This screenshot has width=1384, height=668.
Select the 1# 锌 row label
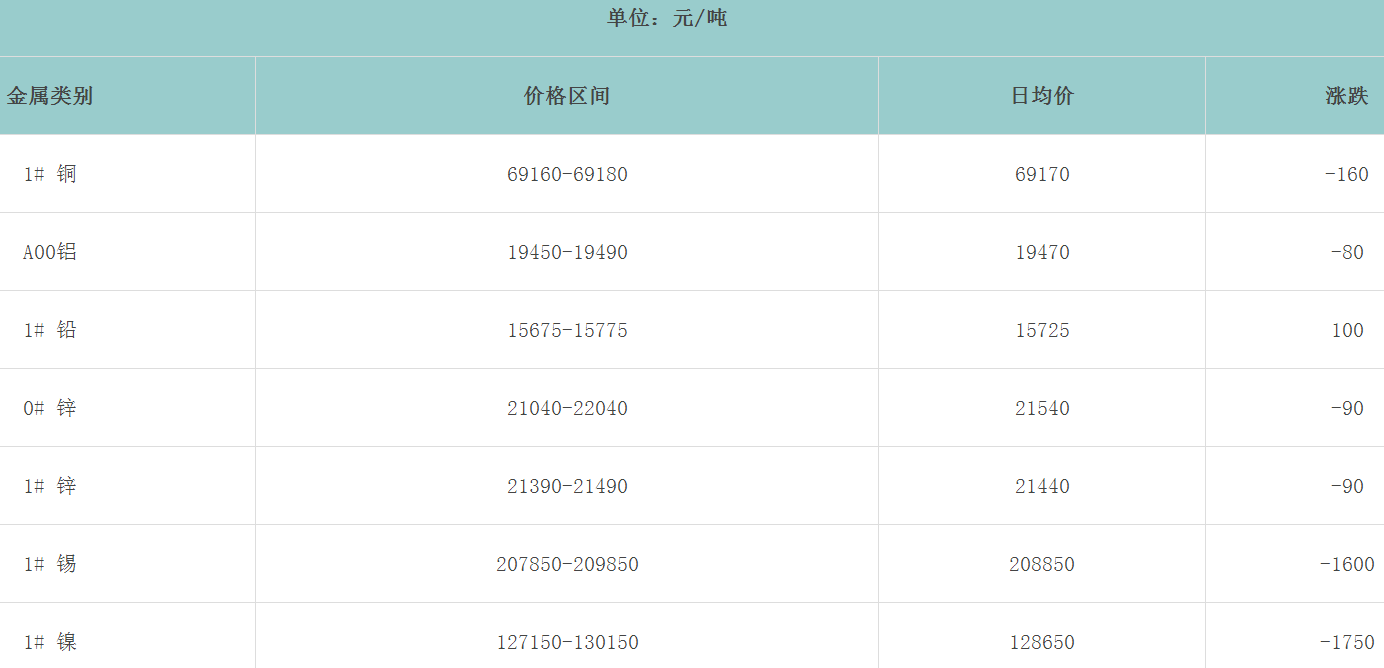[x=50, y=486]
